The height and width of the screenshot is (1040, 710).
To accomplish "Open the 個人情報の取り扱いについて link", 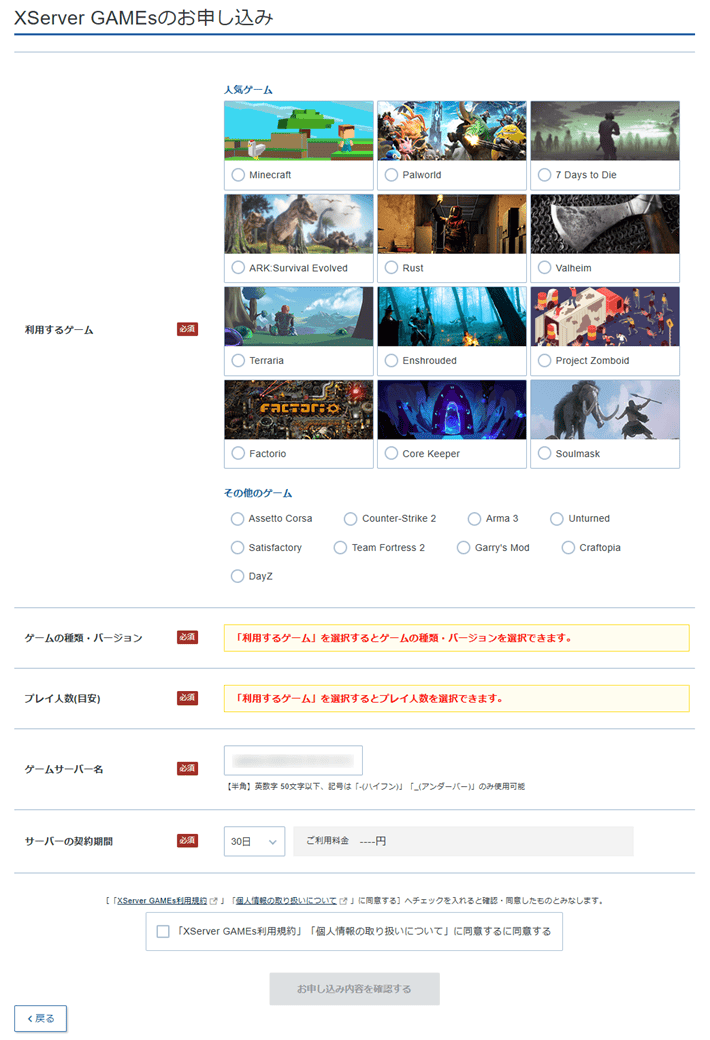I will [286, 901].
